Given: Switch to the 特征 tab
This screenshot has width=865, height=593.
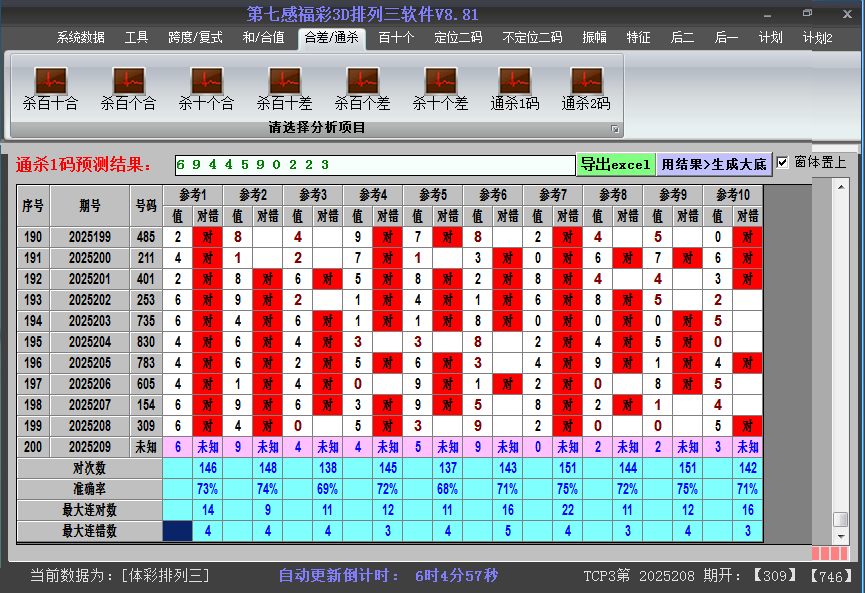Looking at the screenshot, I should 638,38.
